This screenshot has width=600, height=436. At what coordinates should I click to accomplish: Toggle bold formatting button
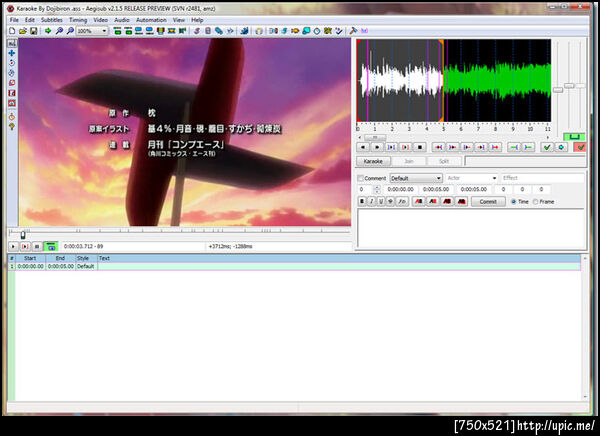click(x=362, y=201)
